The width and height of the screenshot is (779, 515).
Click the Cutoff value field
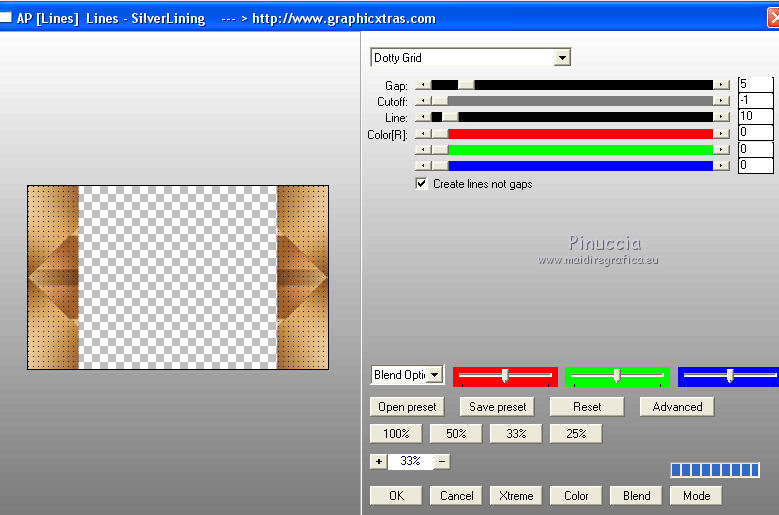pyautogui.click(x=756, y=100)
